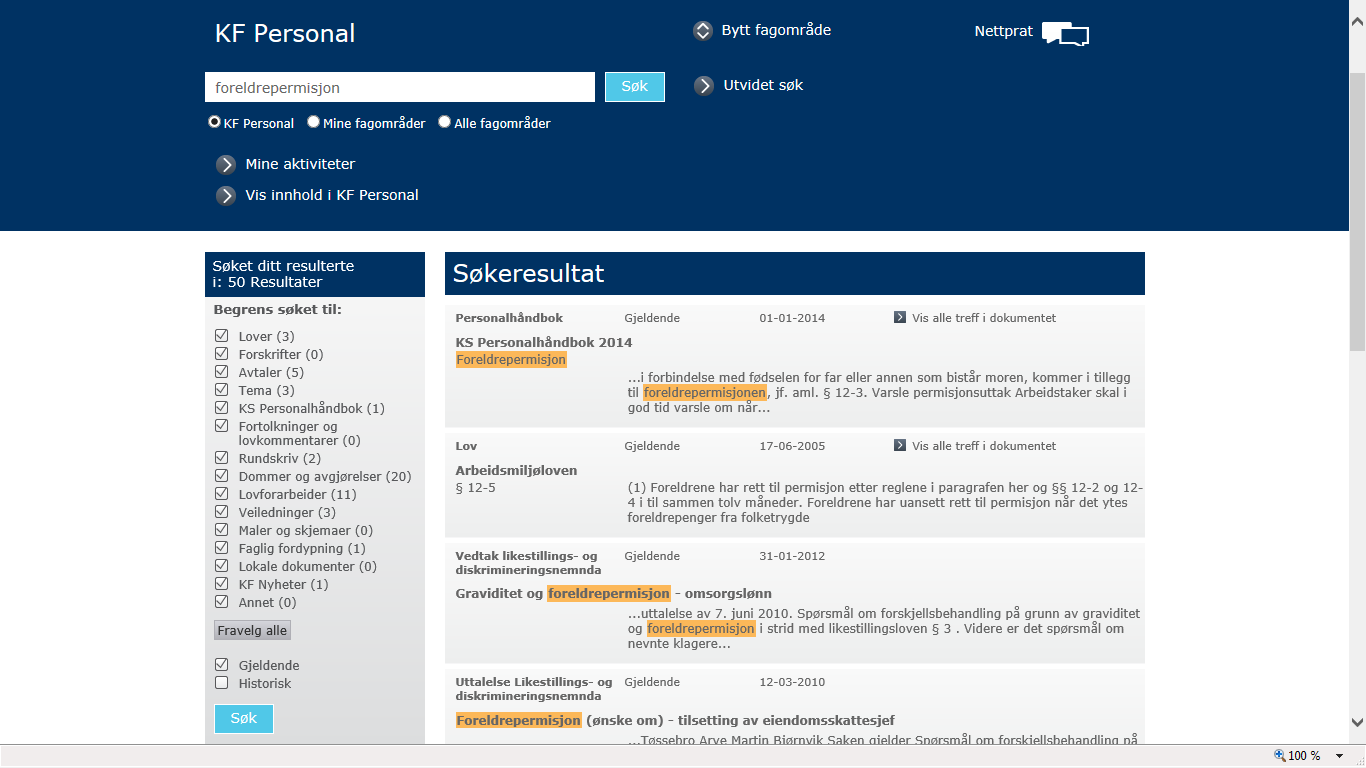Uncheck the Veiledninger (3) checkbox
This screenshot has height=768, width=1366.
[222, 512]
